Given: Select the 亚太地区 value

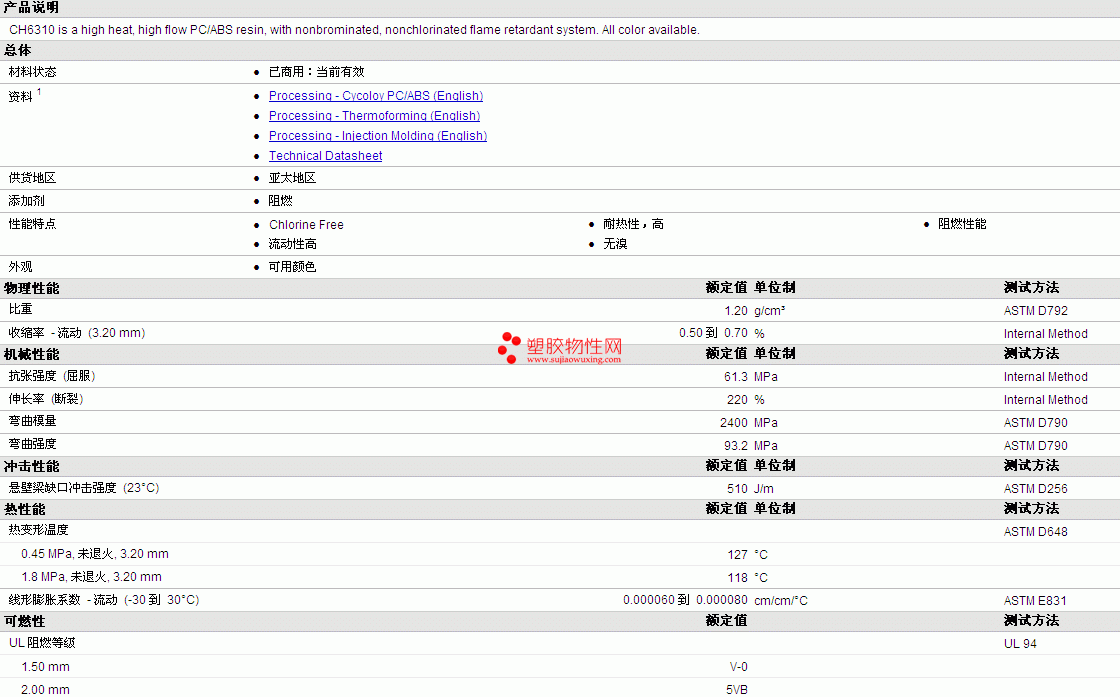Looking at the screenshot, I should tap(292, 178).
